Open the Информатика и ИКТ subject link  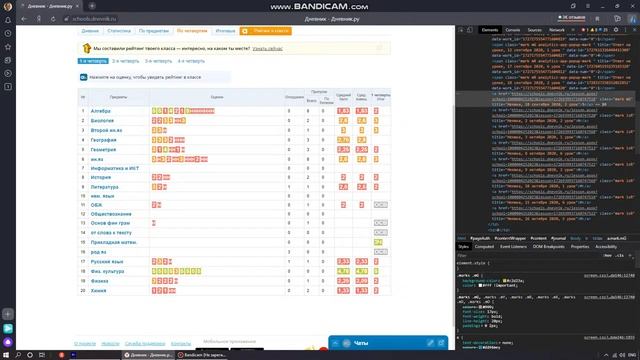[x=115, y=168]
